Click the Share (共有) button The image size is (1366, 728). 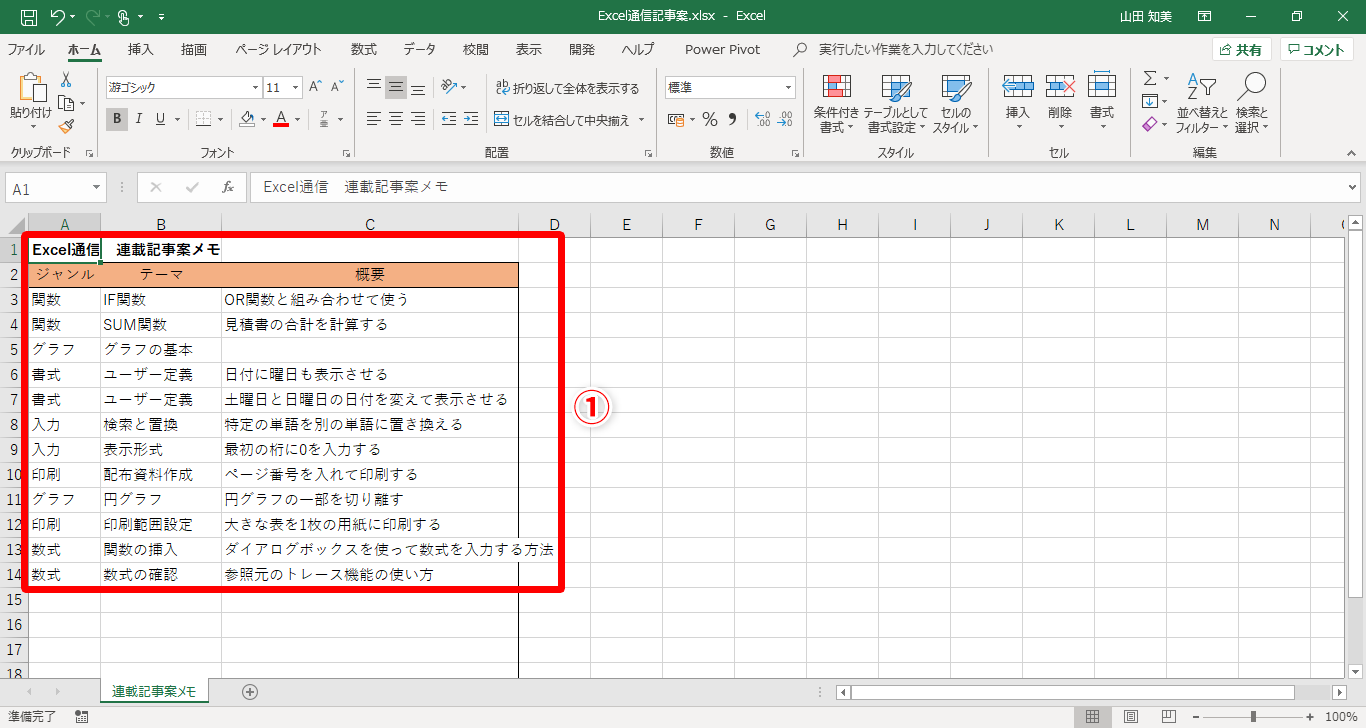(x=1242, y=50)
